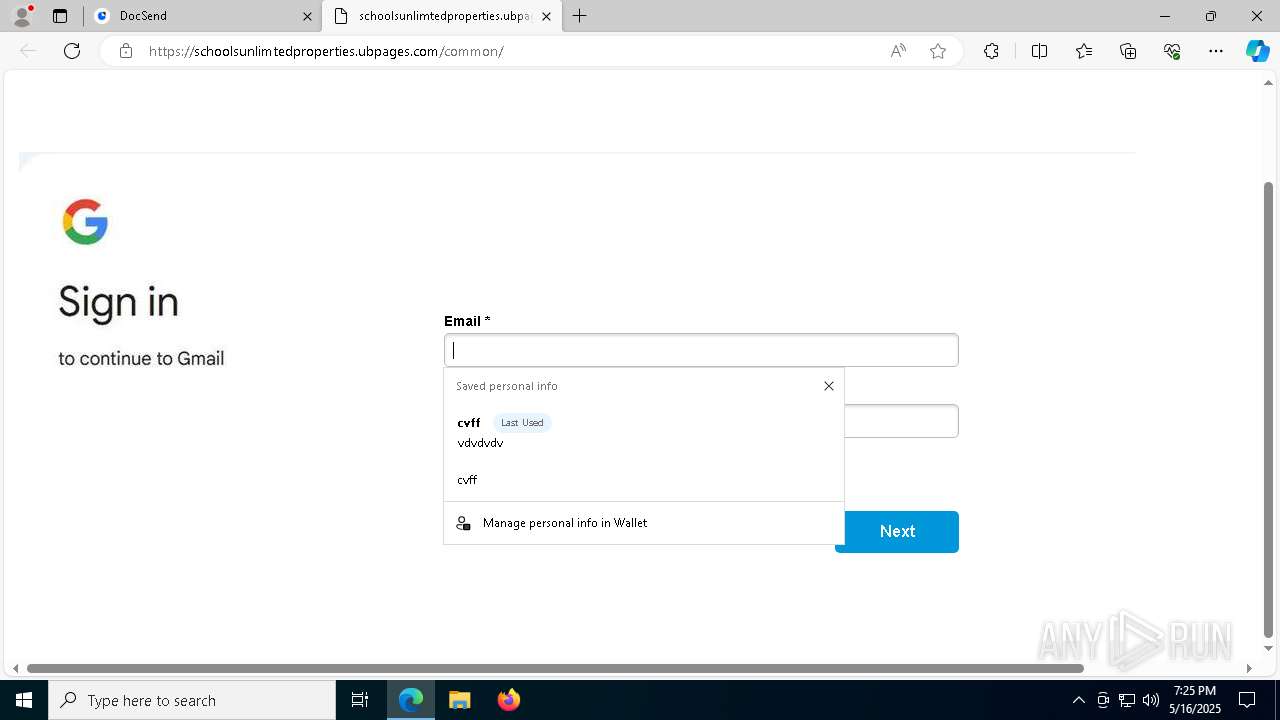Close the Saved personal info popup

(829, 386)
